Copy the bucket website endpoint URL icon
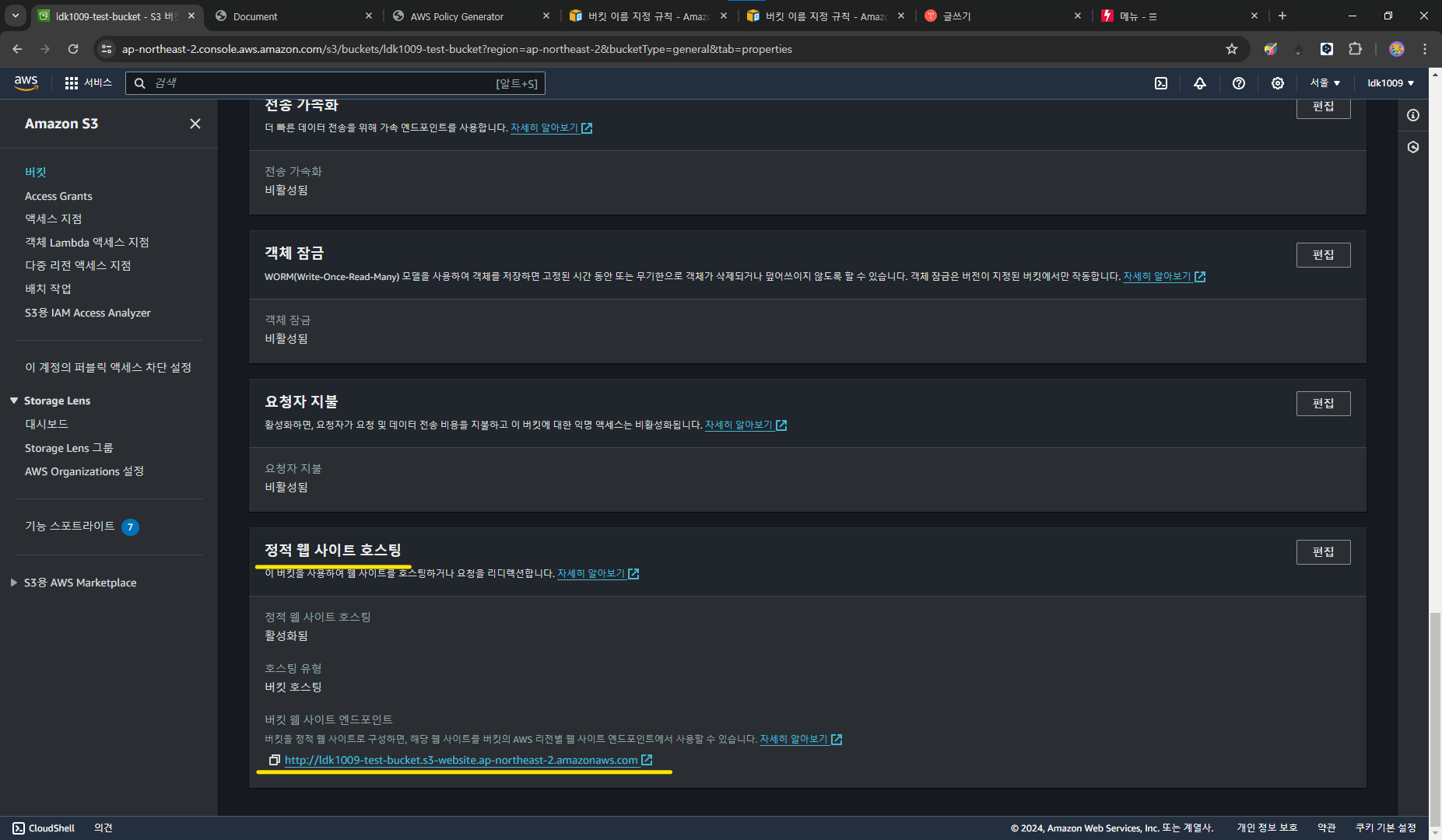Image resolution: width=1442 pixels, height=840 pixels. pos(274,760)
